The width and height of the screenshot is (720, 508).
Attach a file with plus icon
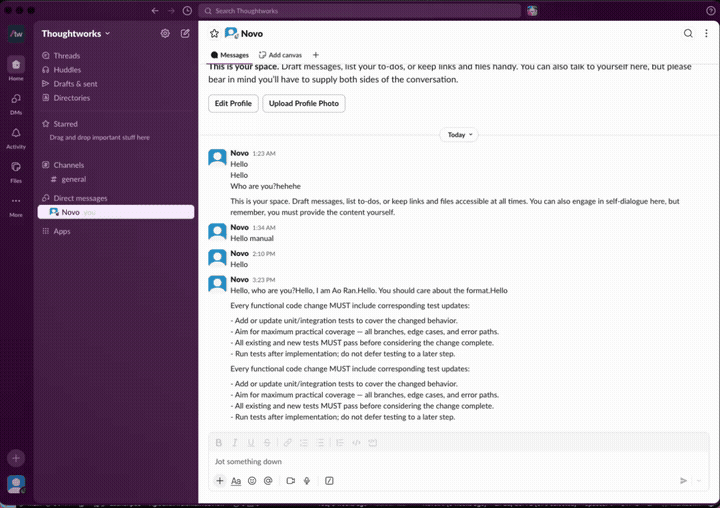click(220, 480)
